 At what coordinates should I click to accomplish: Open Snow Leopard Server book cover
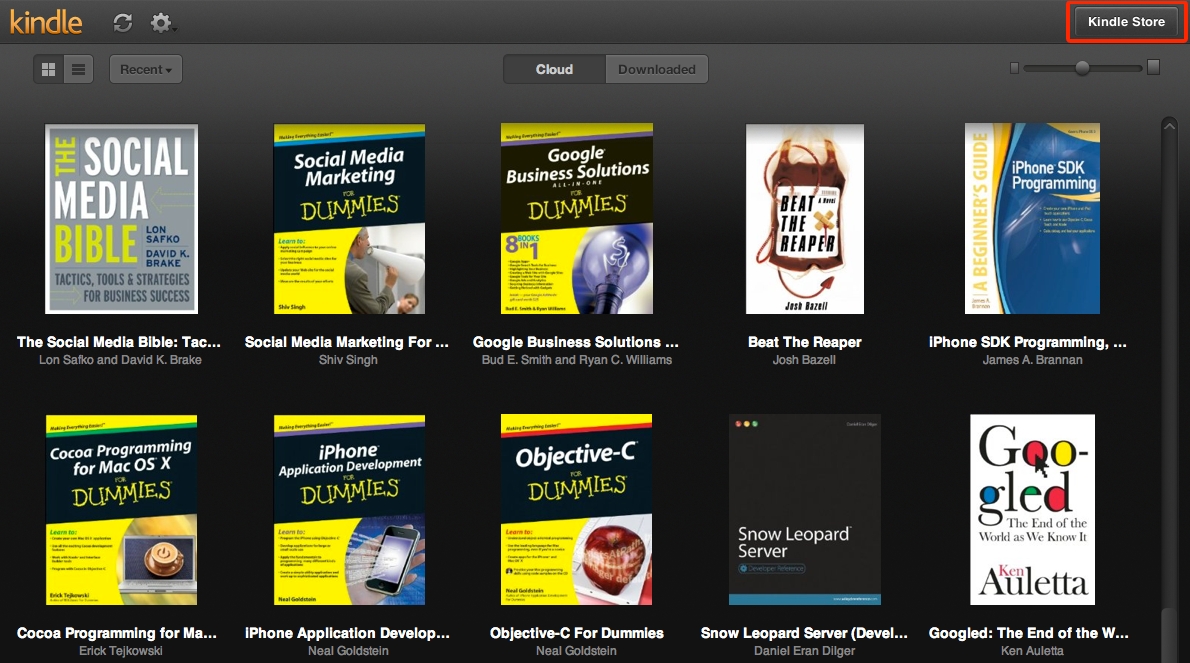coord(804,510)
